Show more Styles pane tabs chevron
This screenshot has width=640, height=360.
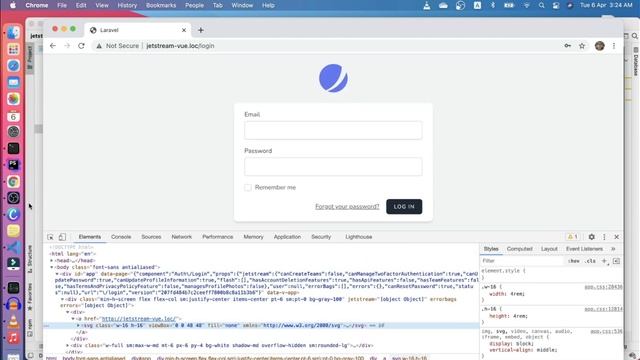tap(613, 249)
